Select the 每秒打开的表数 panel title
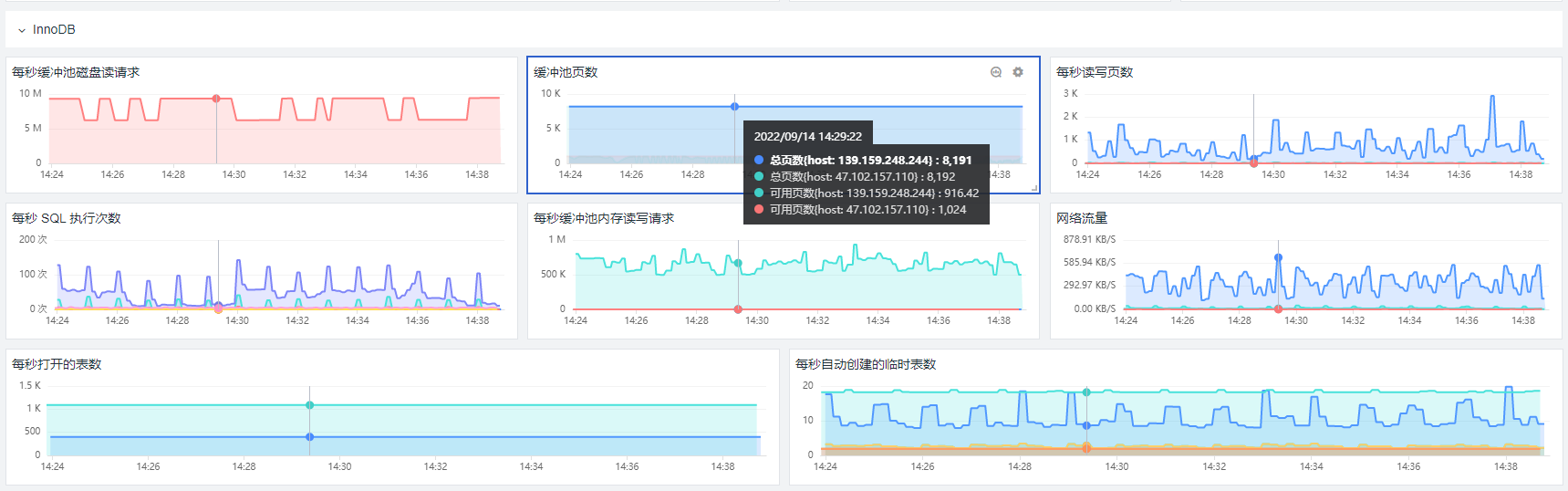Viewport: 1568px width, 491px height. (x=57, y=364)
